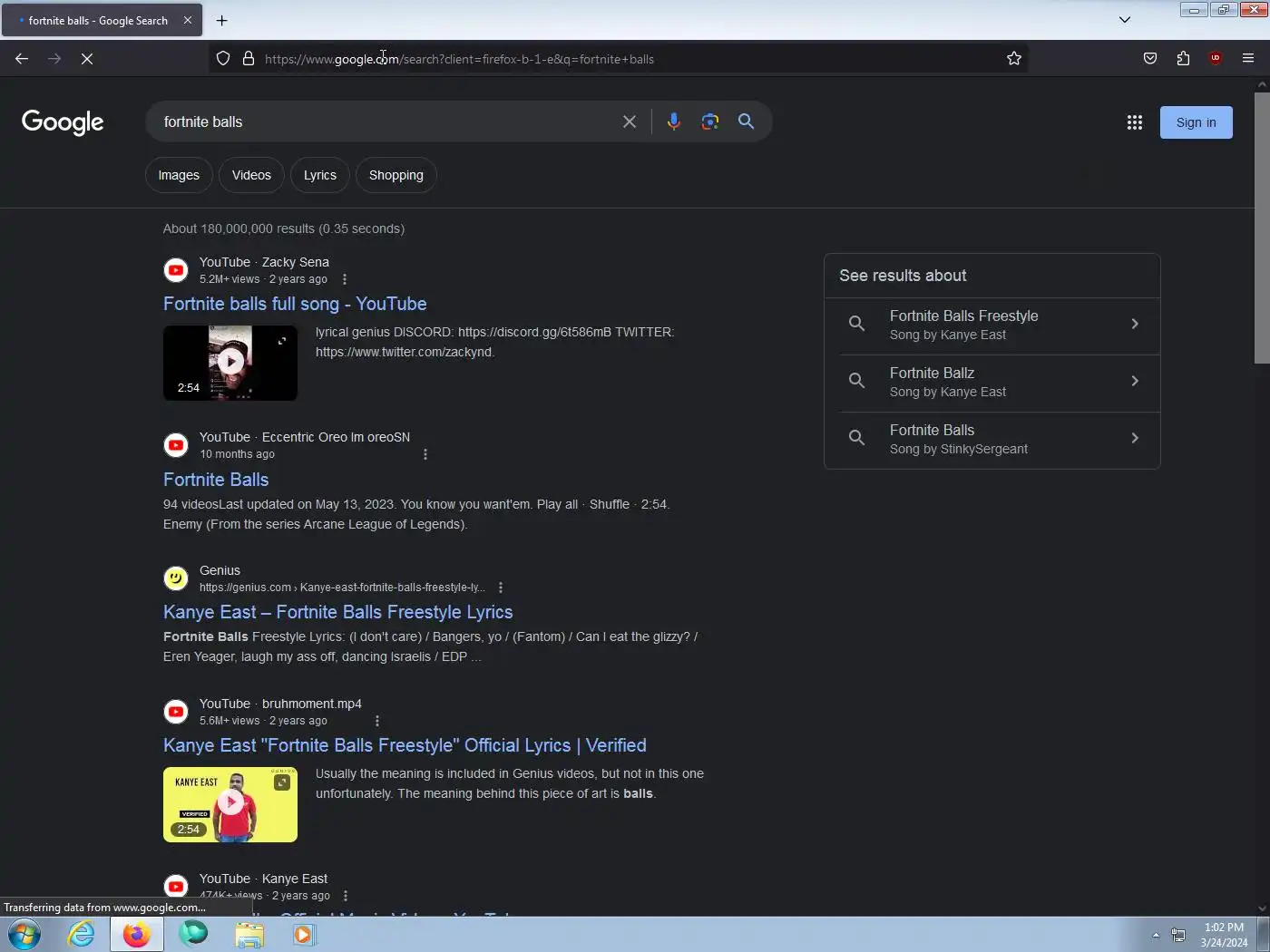This screenshot has height=952, width=1270.
Task: Open media player taskbar icon
Action: tap(304, 934)
